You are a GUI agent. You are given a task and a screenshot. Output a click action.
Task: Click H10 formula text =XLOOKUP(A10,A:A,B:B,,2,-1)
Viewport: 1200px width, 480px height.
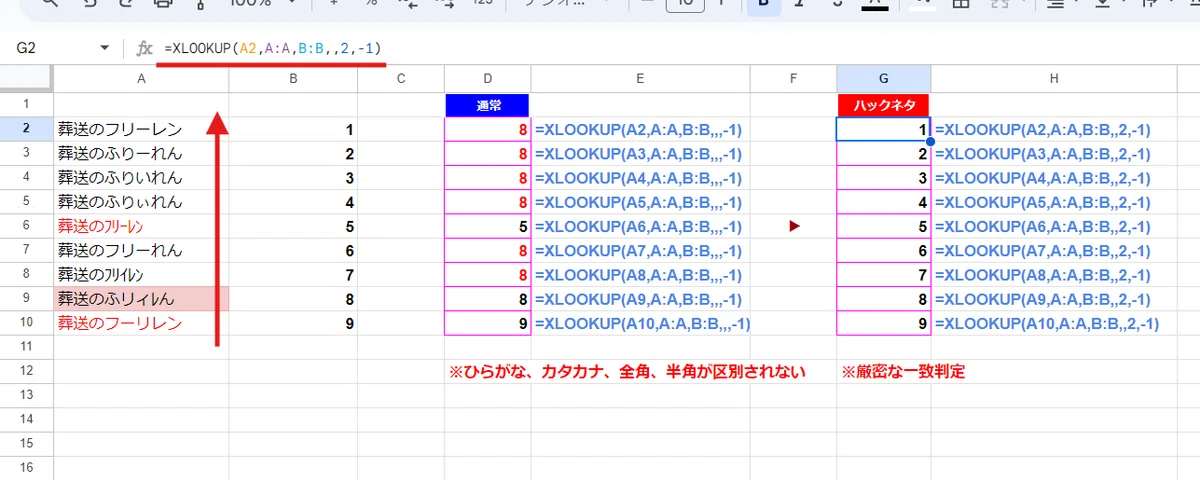click(x=1047, y=323)
